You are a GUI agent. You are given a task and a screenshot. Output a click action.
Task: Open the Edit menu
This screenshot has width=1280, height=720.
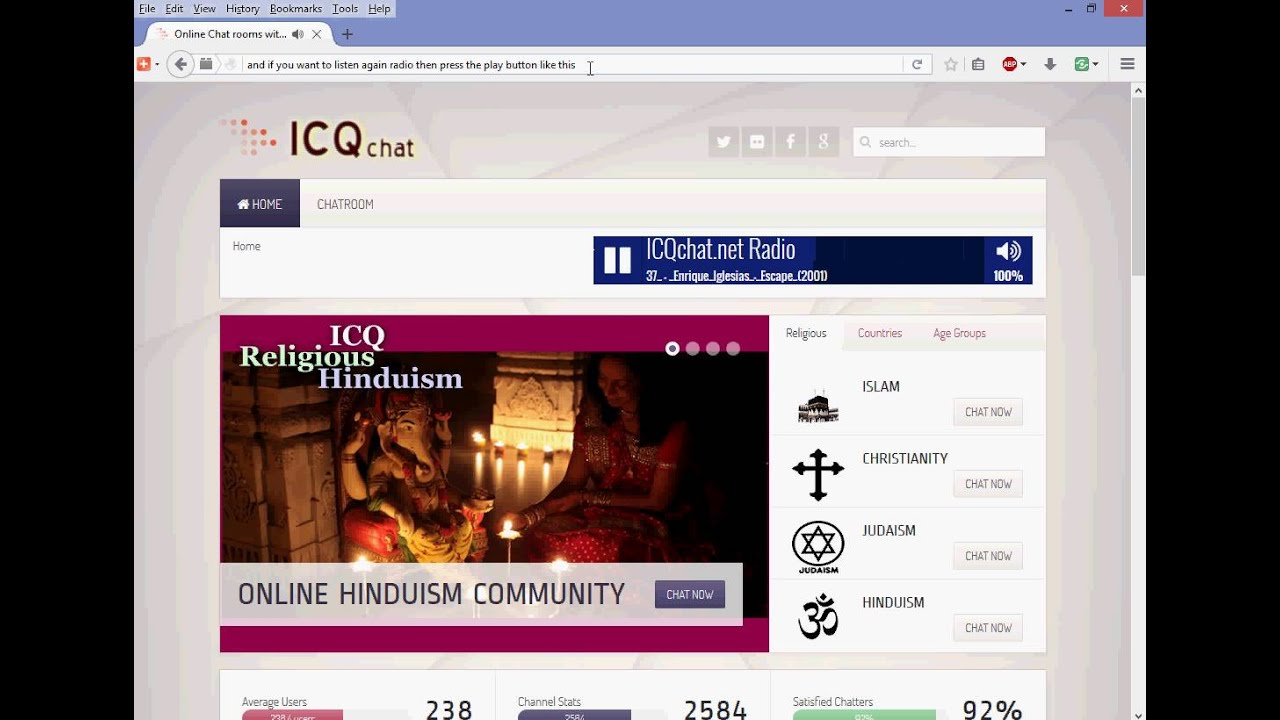coord(174,9)
